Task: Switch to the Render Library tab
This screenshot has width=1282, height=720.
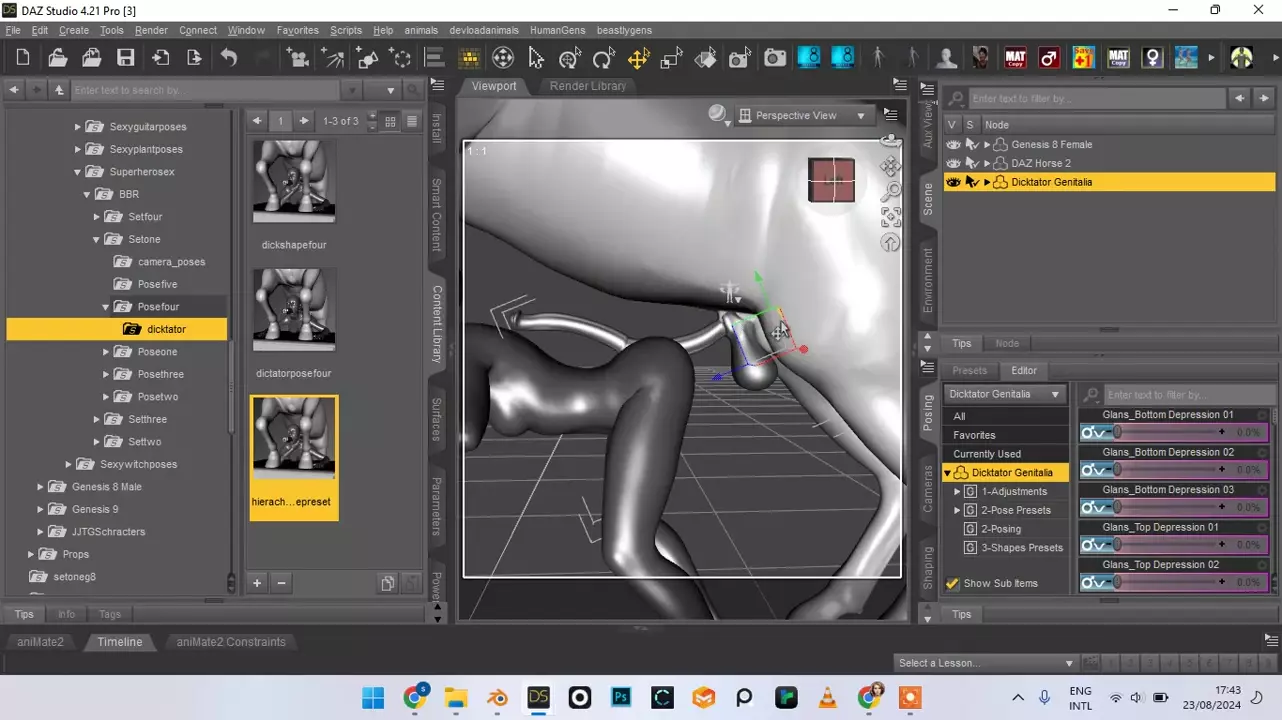Action: point(587,86)
